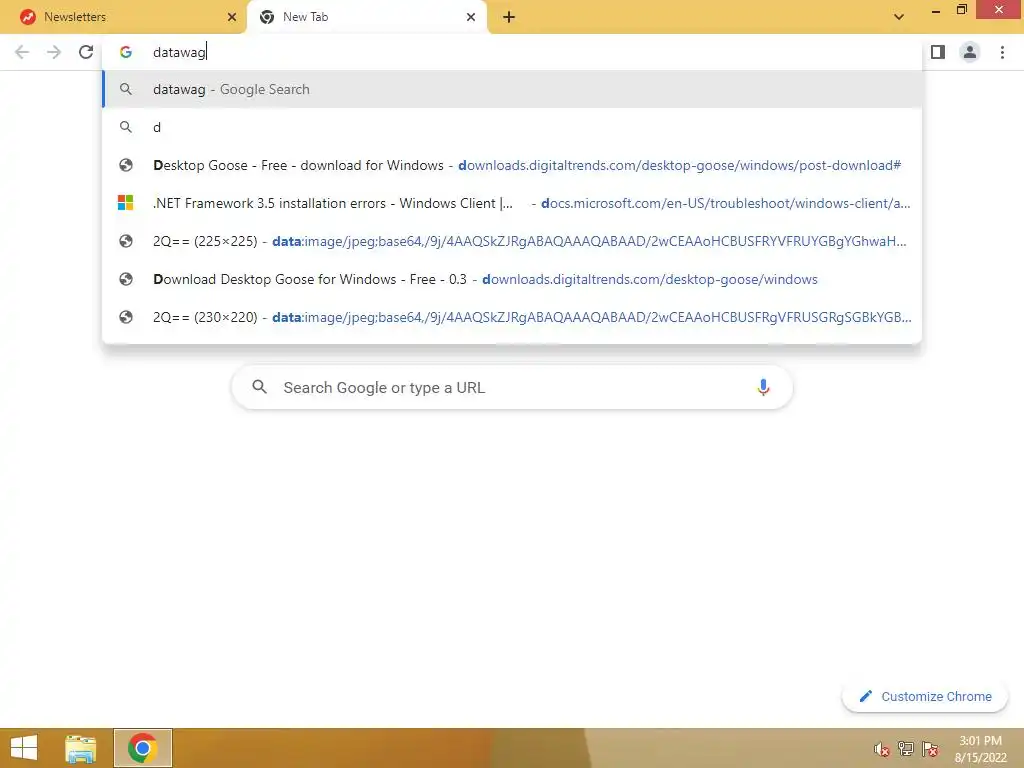Select the 'd' search suggestion

512,127
